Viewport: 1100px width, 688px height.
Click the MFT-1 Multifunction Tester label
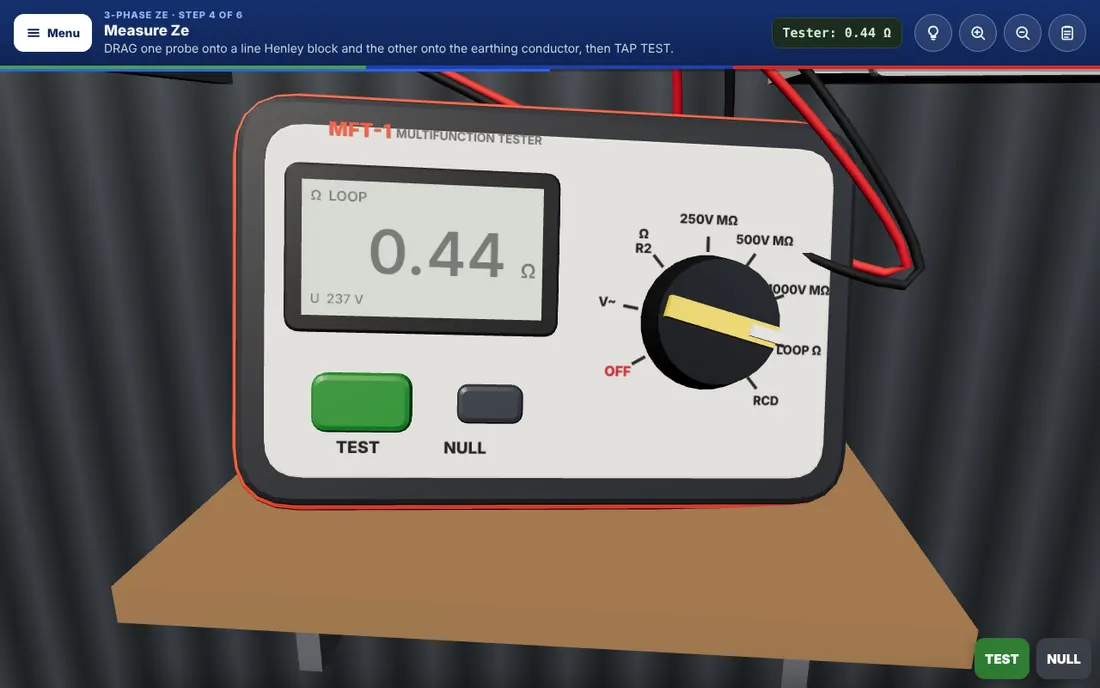tap(435, 133)
